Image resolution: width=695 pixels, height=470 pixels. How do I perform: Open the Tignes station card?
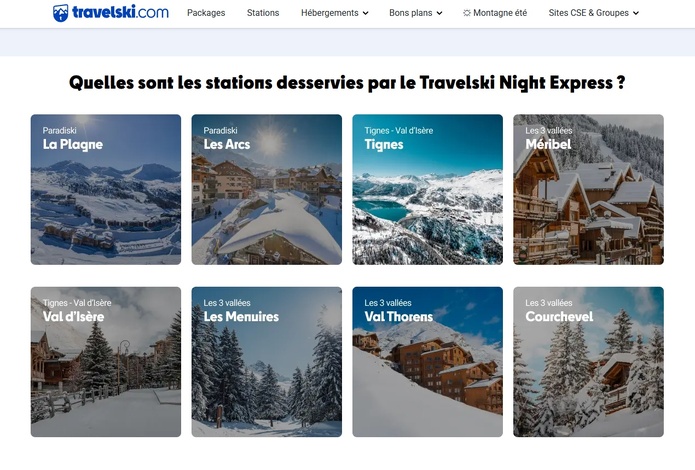tap(428, 189)
